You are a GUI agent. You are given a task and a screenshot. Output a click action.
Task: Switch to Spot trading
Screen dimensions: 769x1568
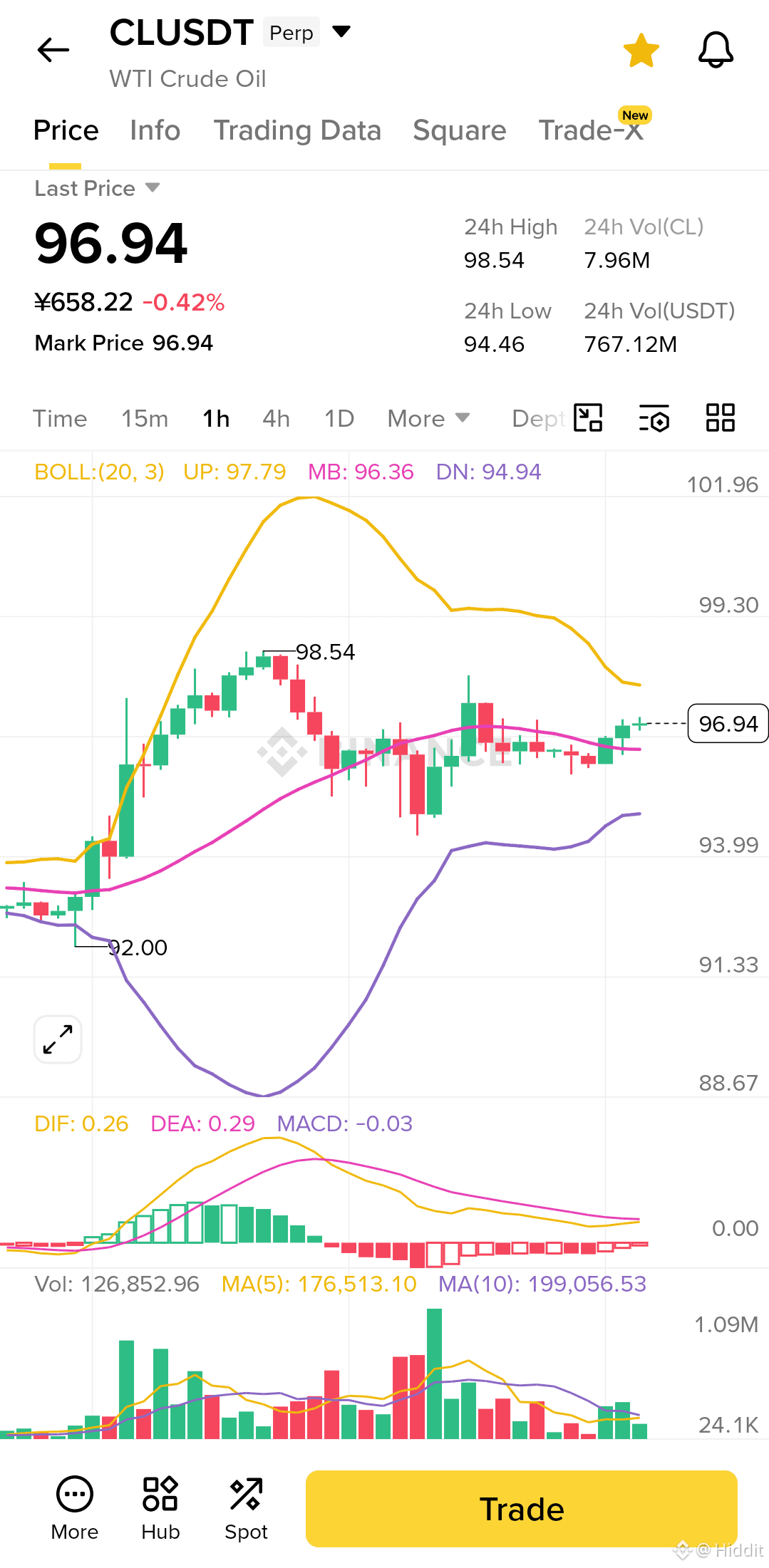coord(246,1509)
